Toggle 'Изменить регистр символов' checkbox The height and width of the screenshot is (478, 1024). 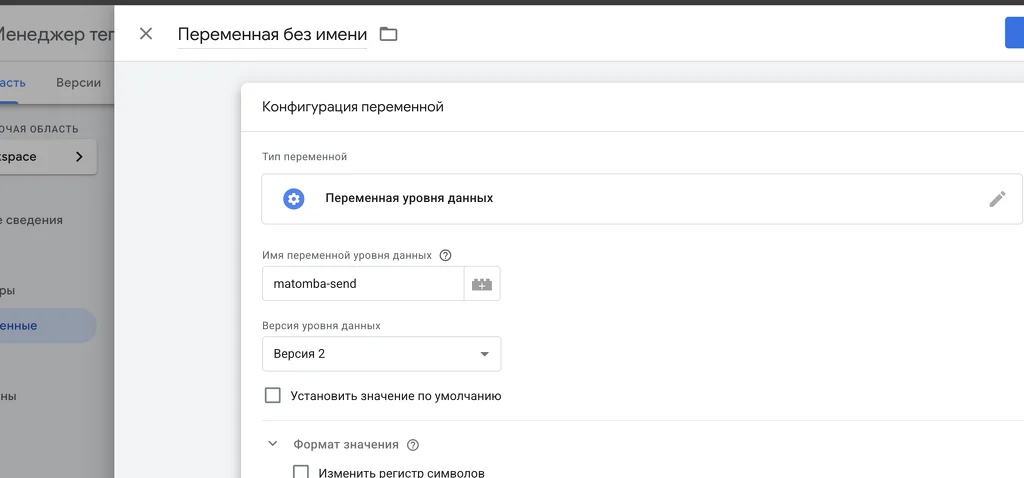pos(300,472)
